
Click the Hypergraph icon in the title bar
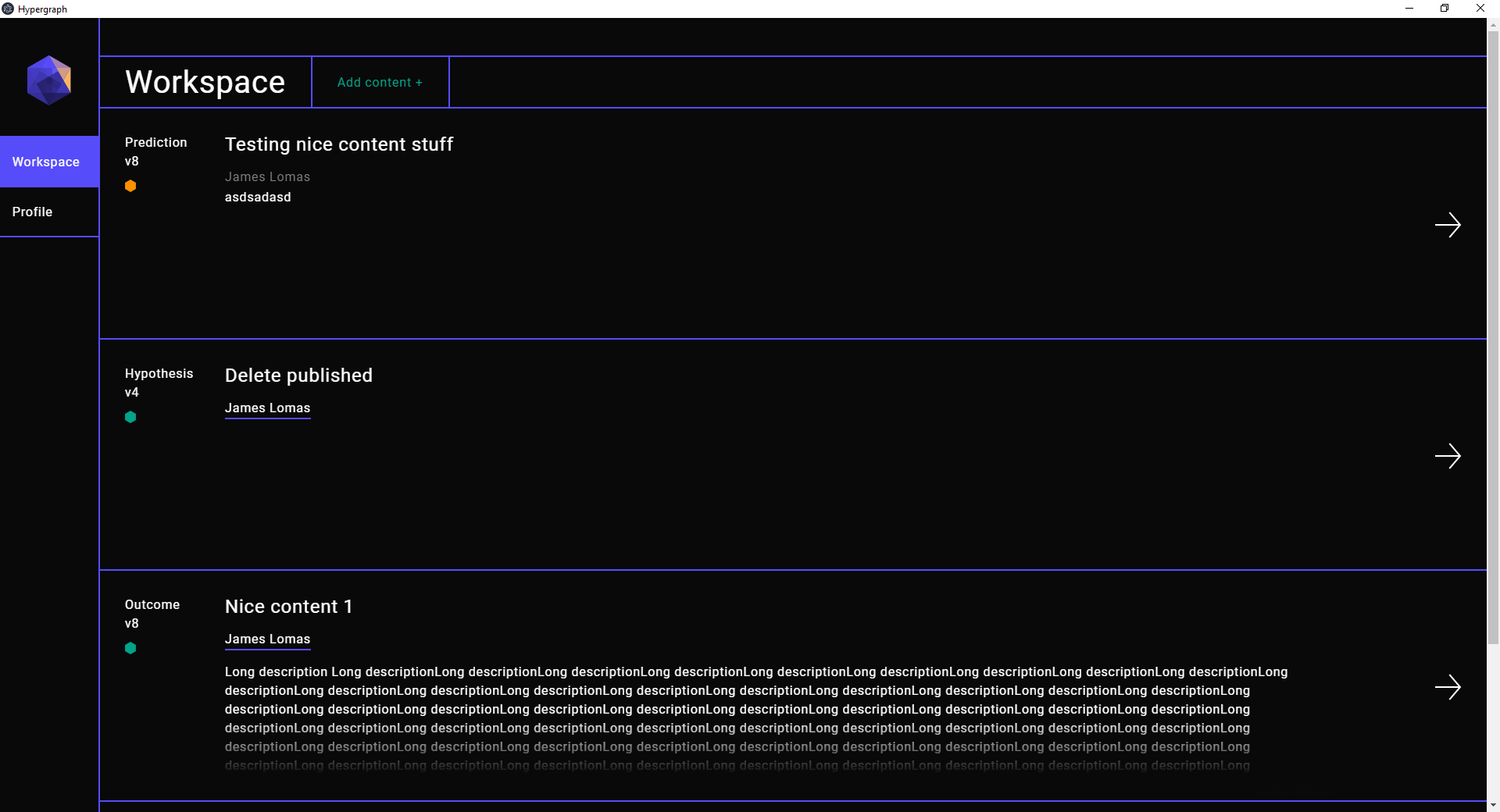click(8, 9)
